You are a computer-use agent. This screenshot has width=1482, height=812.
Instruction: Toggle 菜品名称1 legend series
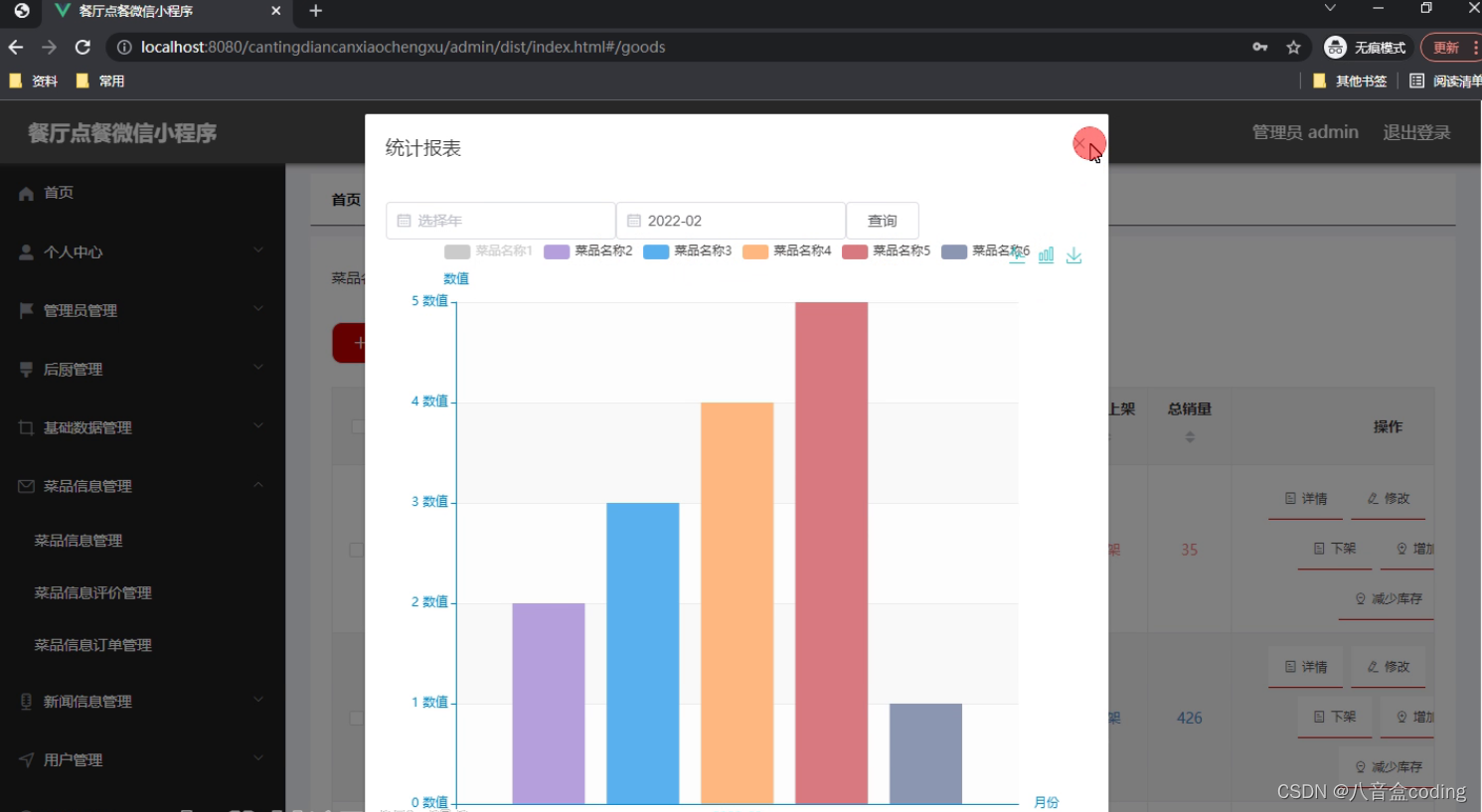click(x=488, y=251)
